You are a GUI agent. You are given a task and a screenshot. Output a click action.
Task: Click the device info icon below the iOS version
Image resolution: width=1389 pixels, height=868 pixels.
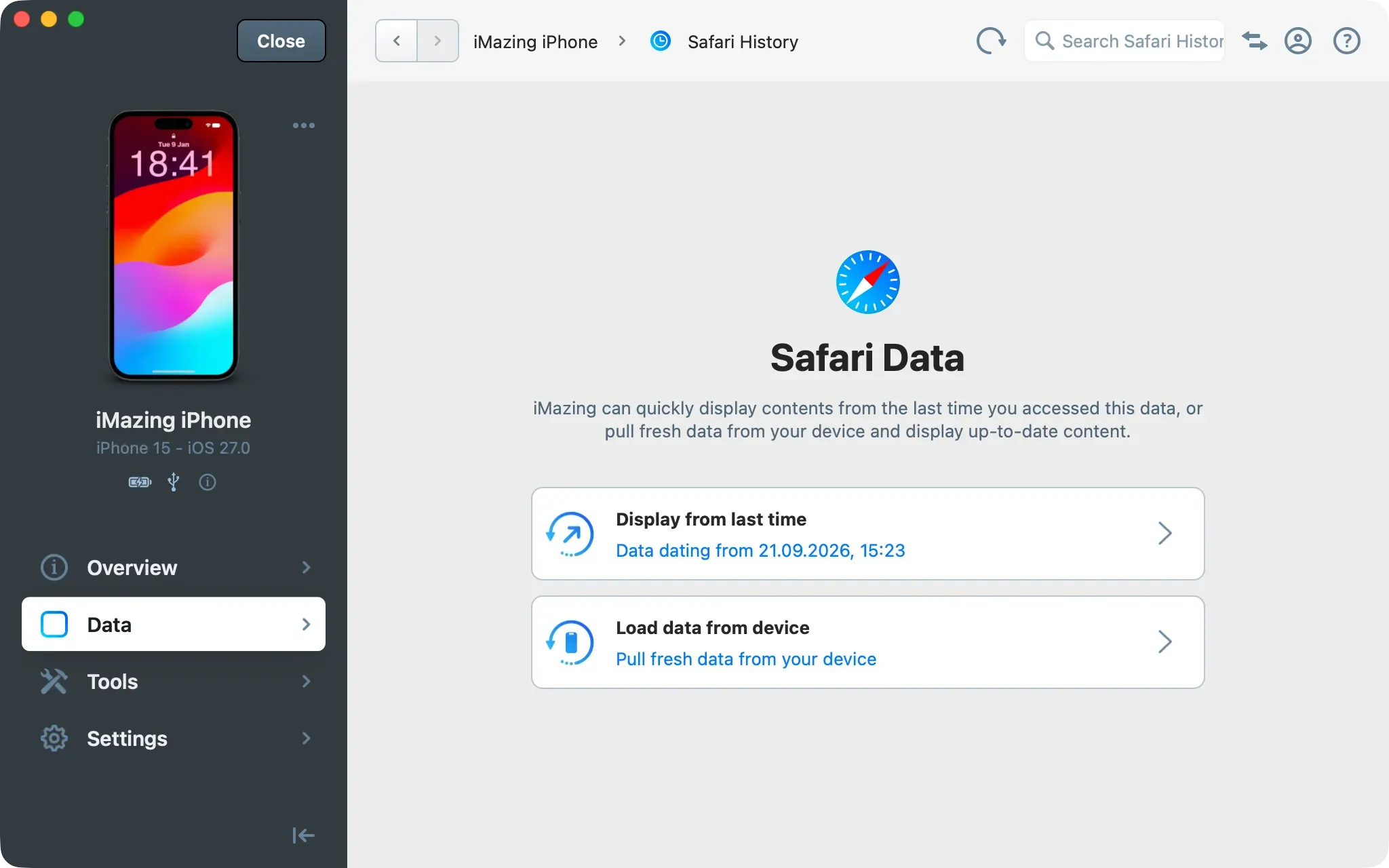tap(207, 482)
